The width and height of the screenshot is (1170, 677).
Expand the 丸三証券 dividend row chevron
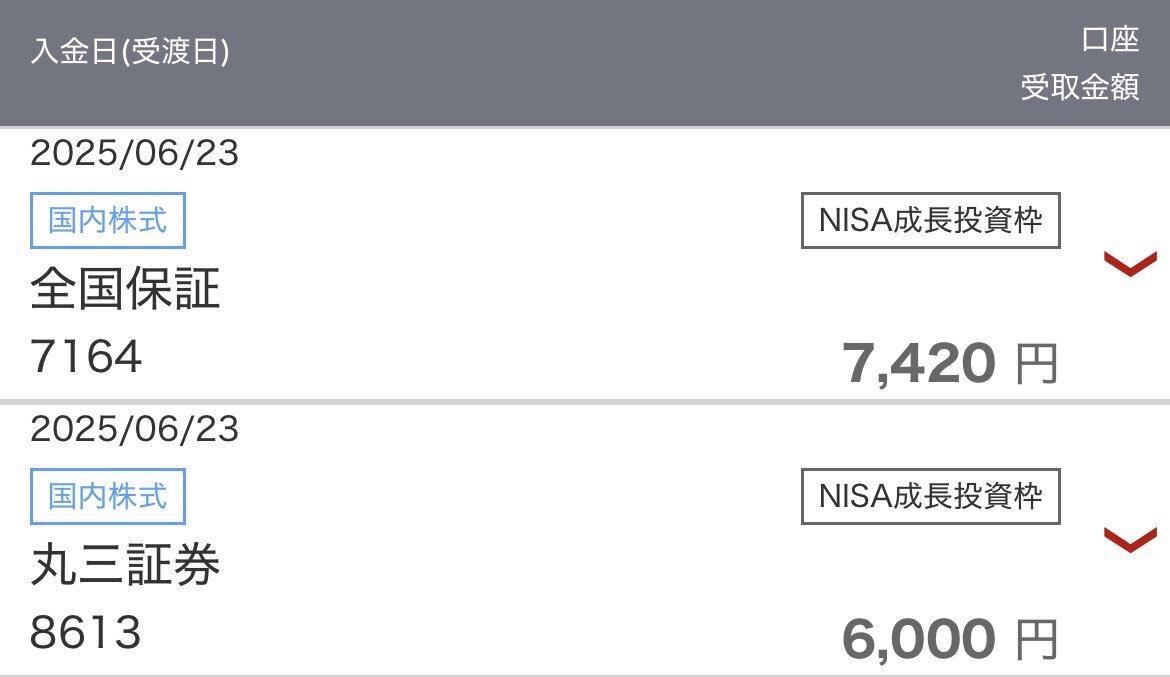pos(1130,540)
